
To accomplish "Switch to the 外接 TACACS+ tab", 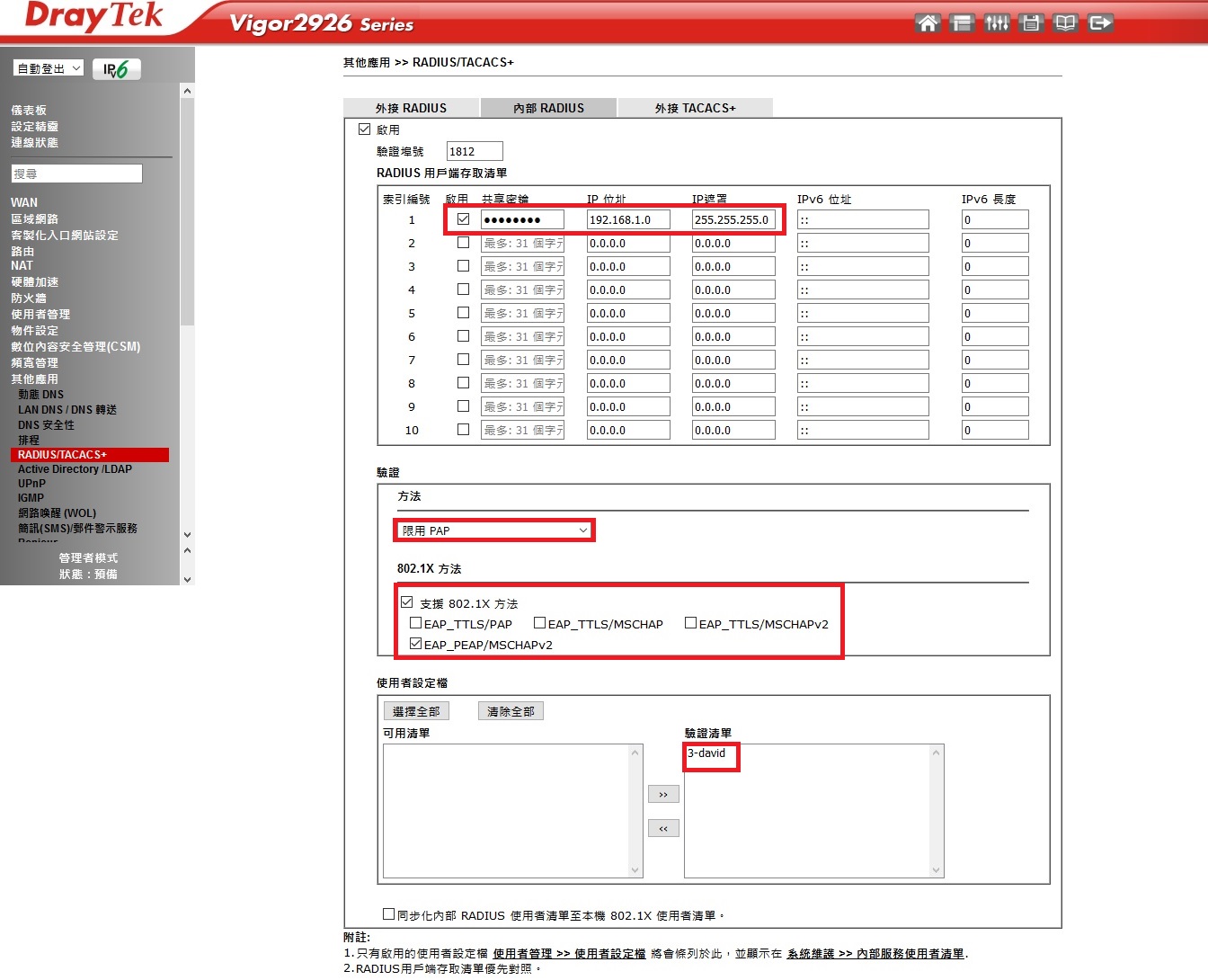I will pos(695,108).
